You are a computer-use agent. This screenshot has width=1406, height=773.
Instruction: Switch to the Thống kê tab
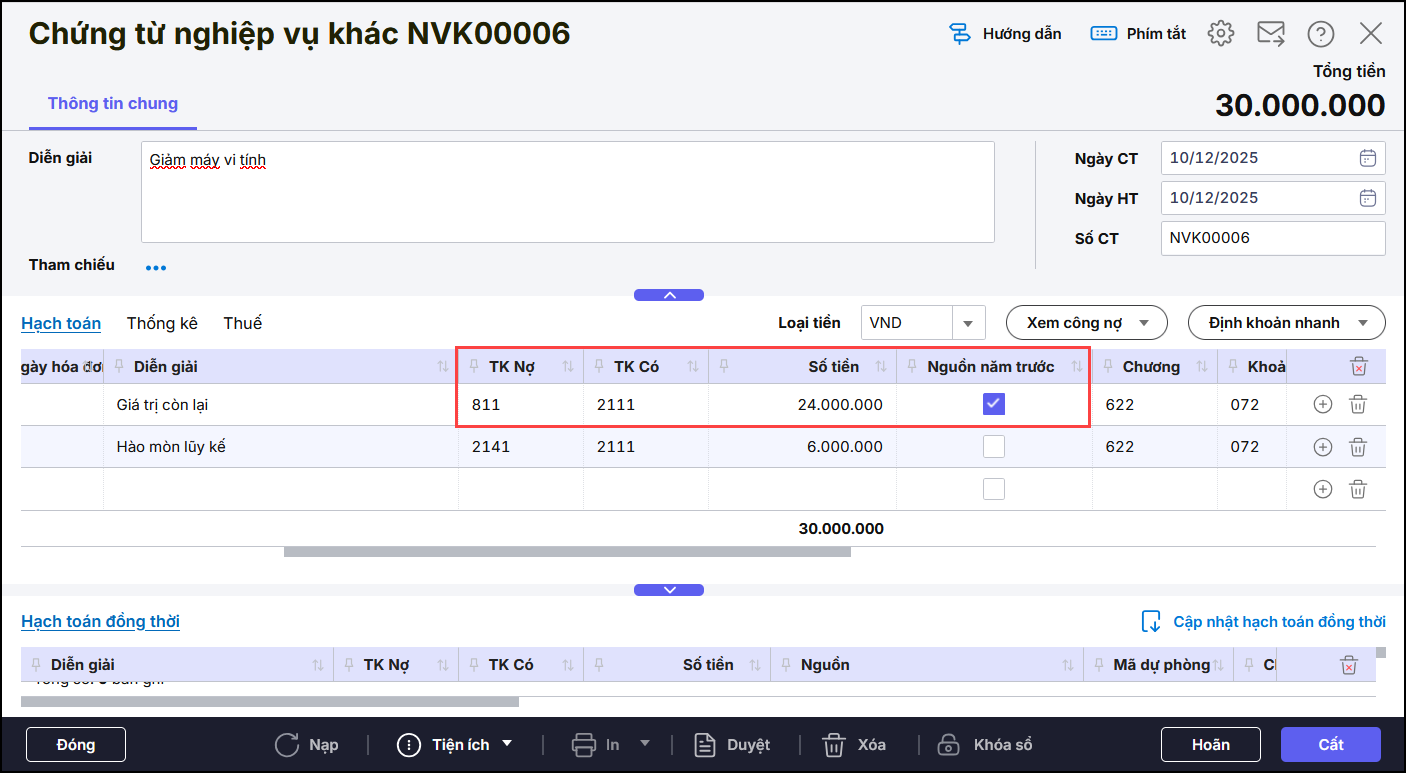point(162,323)
